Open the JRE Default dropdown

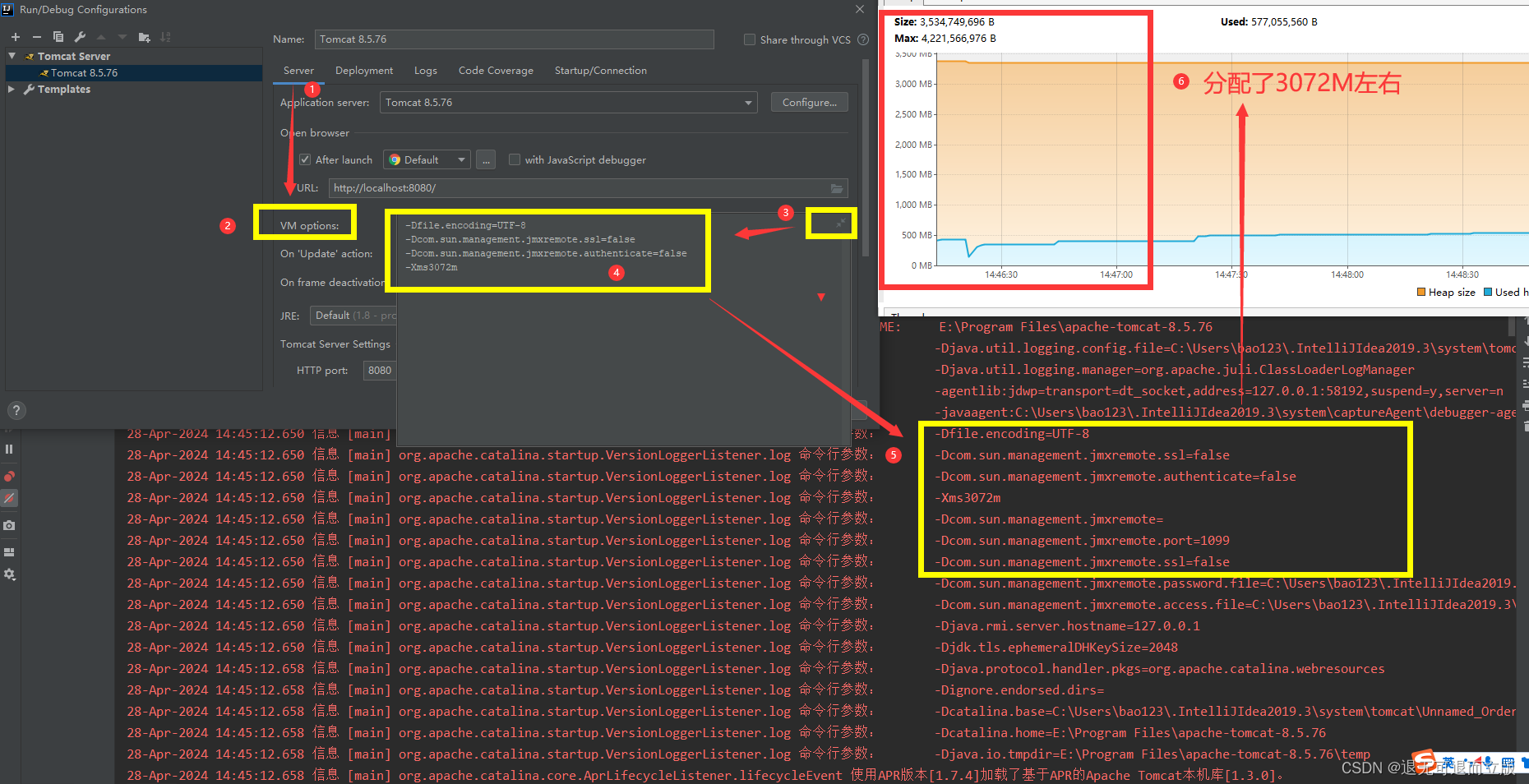(353, 316)
